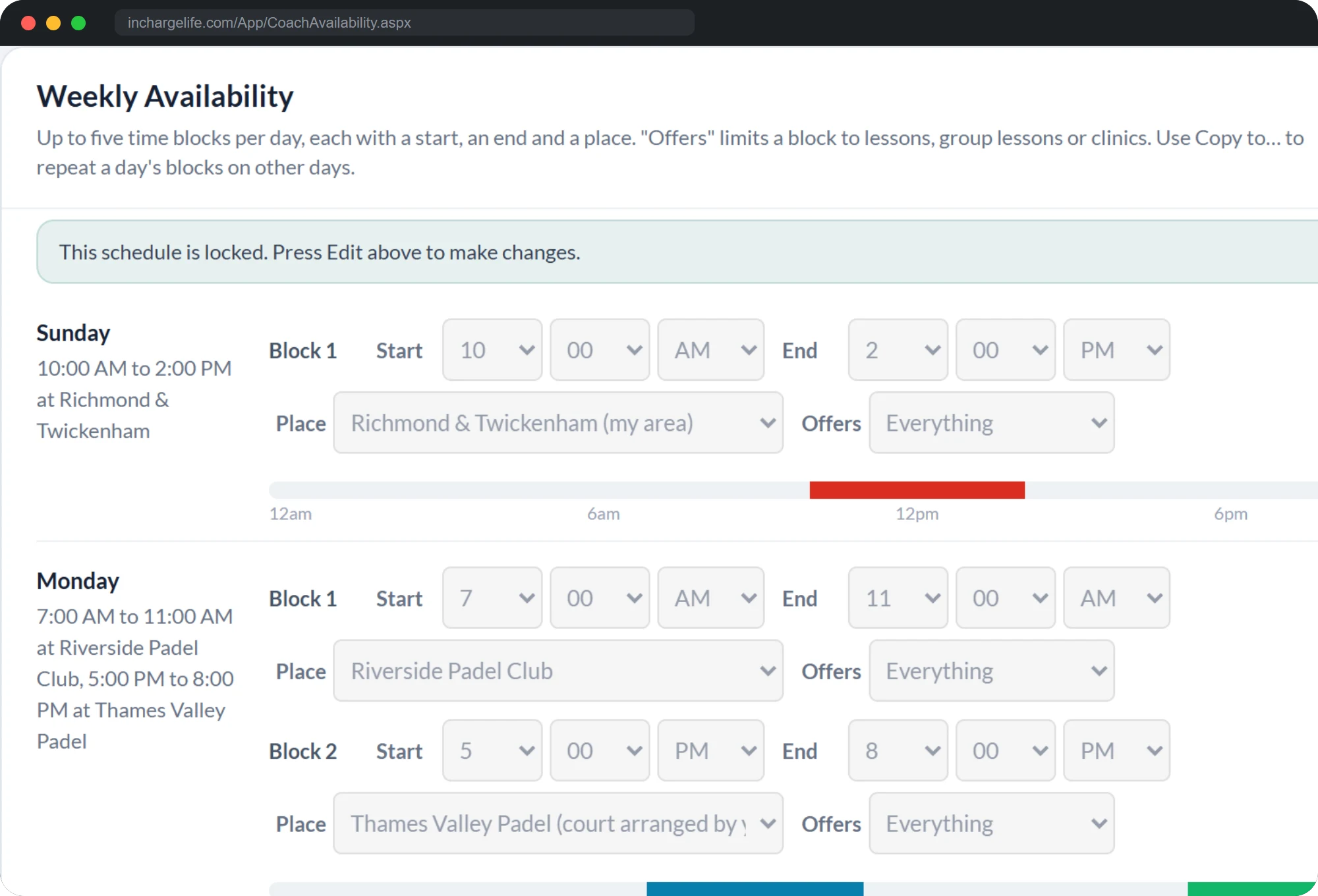
Task: Open Sunday Block 1 end minutes dropdown
Action: (x=1006, y=350)
